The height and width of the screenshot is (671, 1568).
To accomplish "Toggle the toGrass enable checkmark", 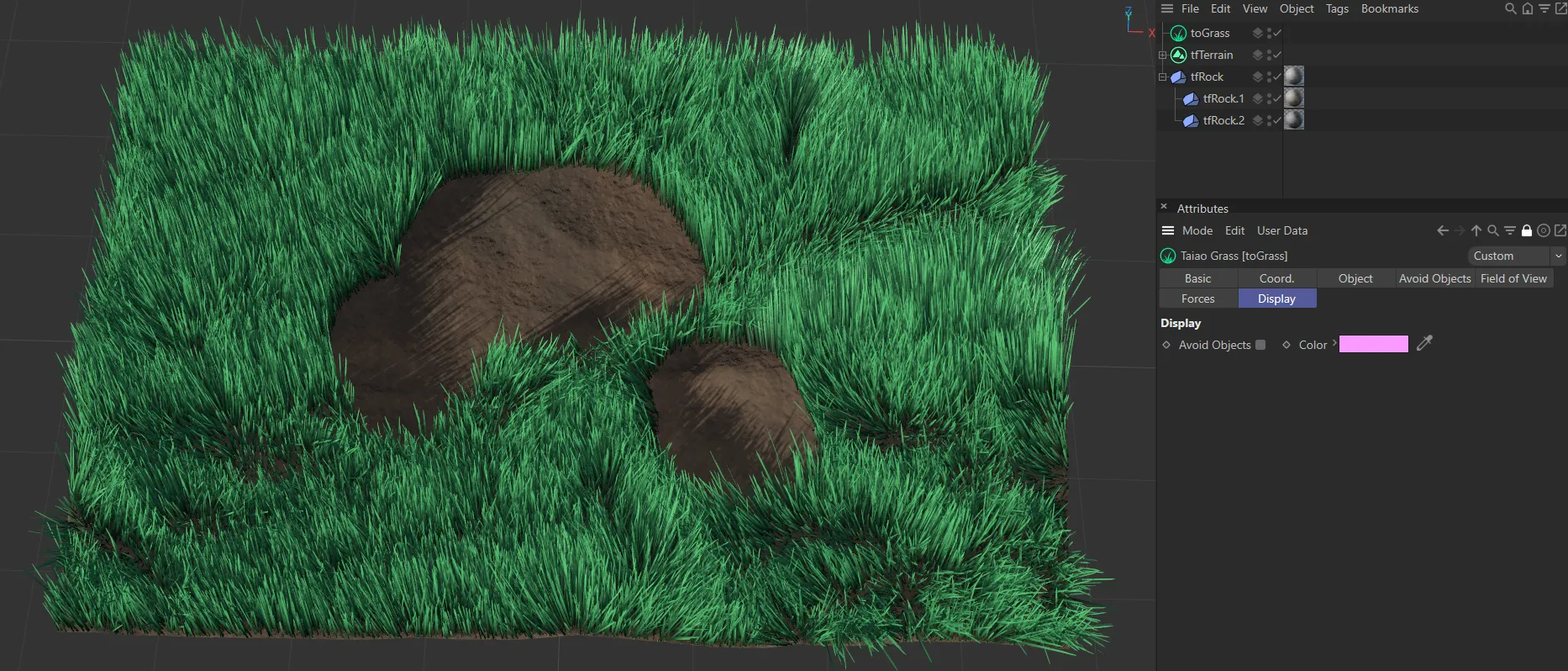I will click(1277, 34).
